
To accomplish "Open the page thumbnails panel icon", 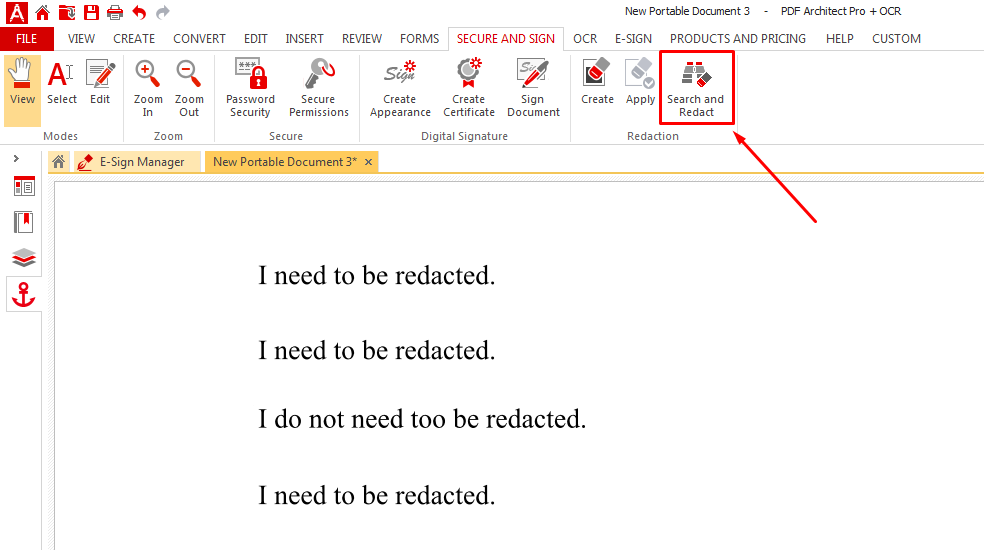I will (24, 186).
